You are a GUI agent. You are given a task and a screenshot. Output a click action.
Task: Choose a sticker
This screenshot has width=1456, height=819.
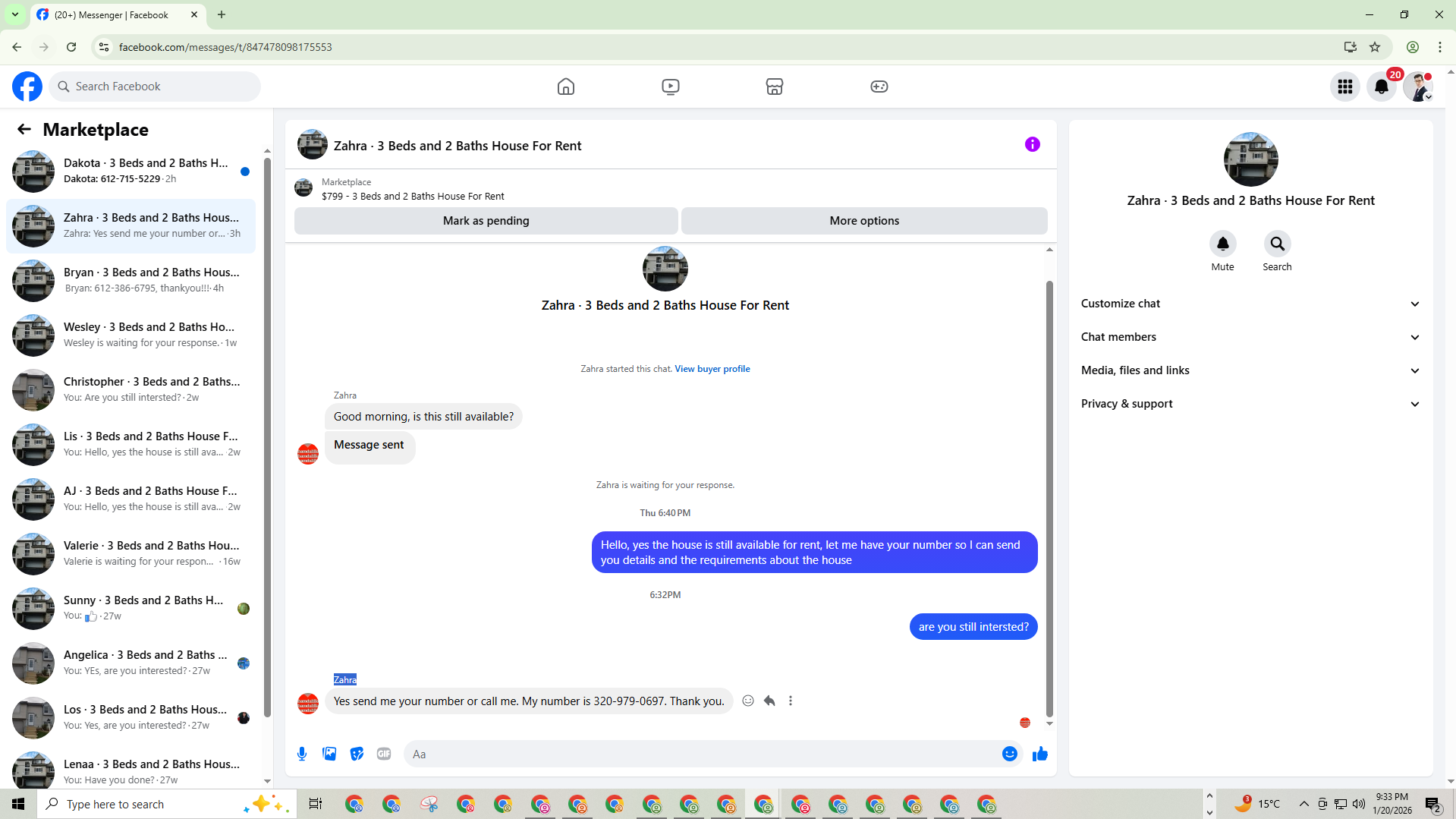click(357, 754)
